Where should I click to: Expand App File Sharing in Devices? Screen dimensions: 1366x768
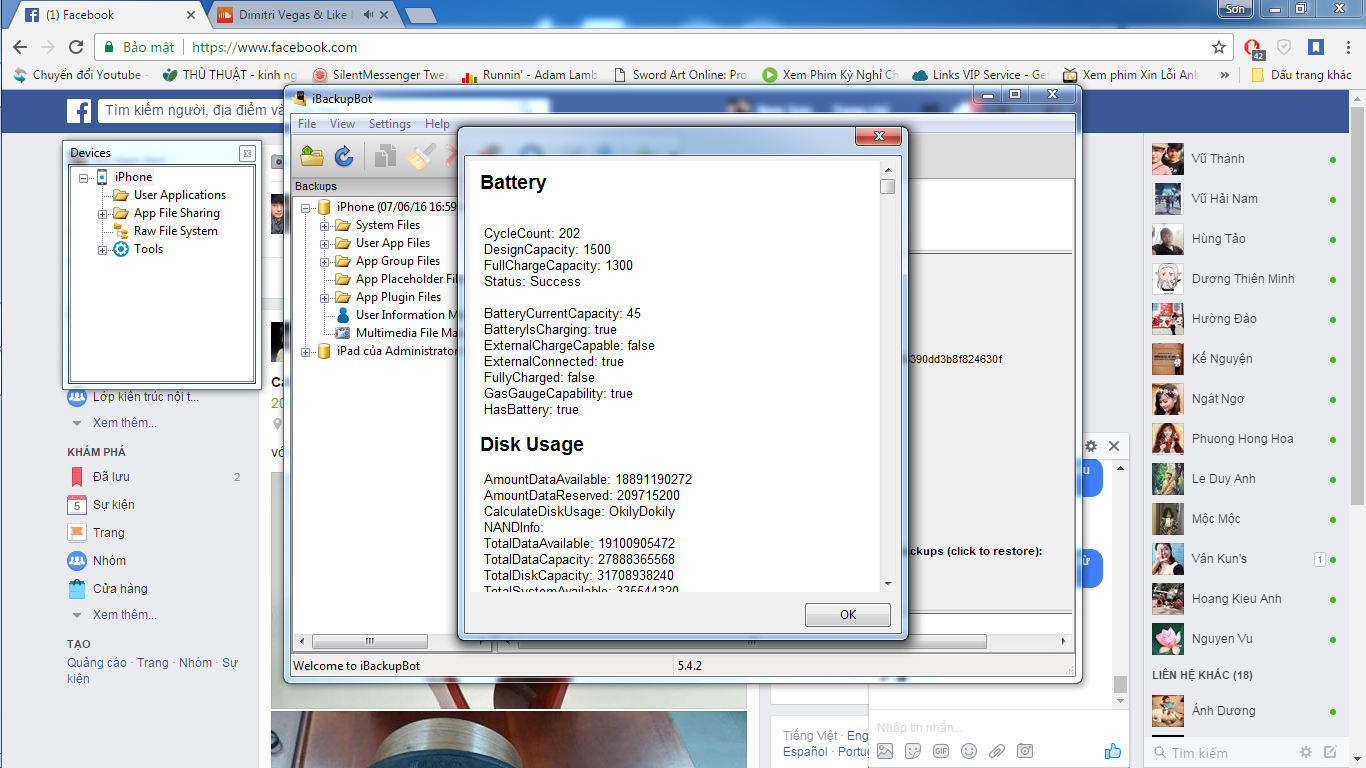(x=103, y=214)
